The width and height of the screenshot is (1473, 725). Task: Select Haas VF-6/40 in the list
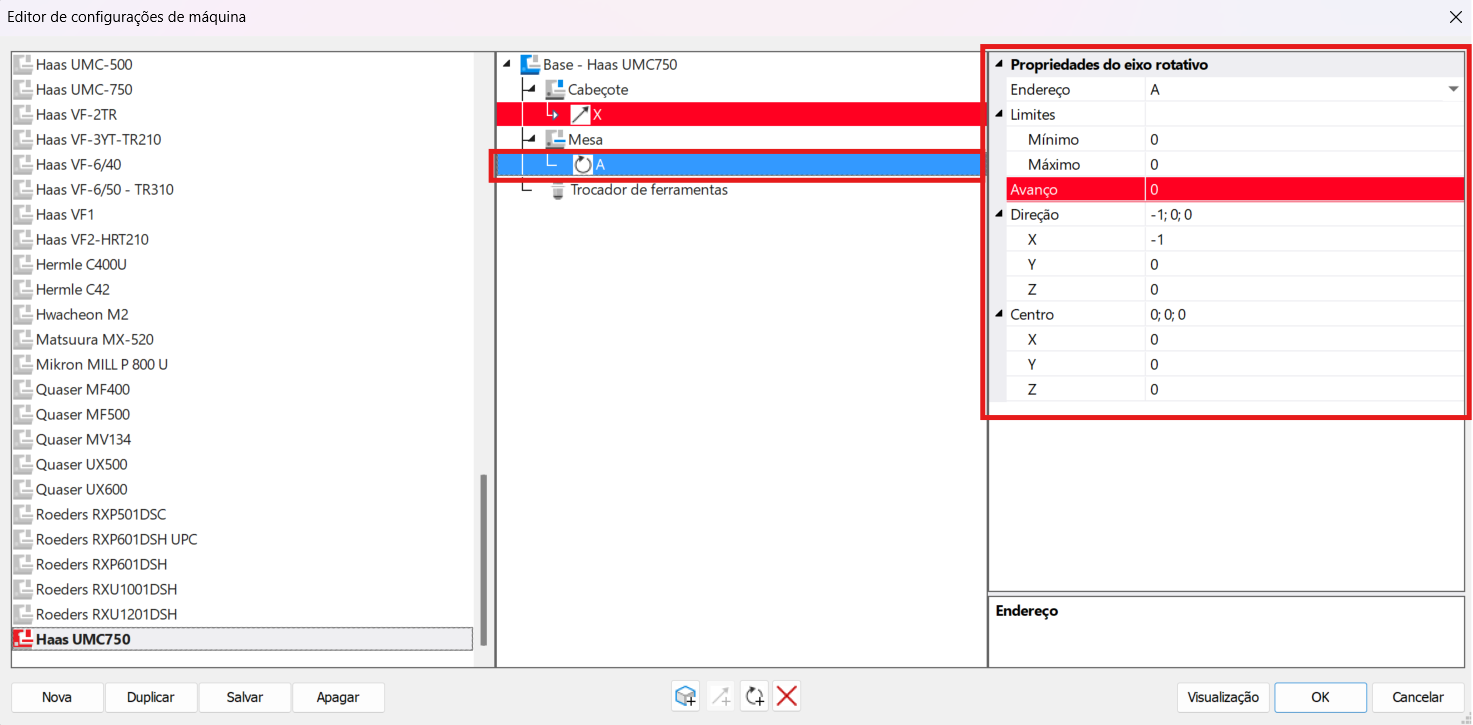(79, 165)
